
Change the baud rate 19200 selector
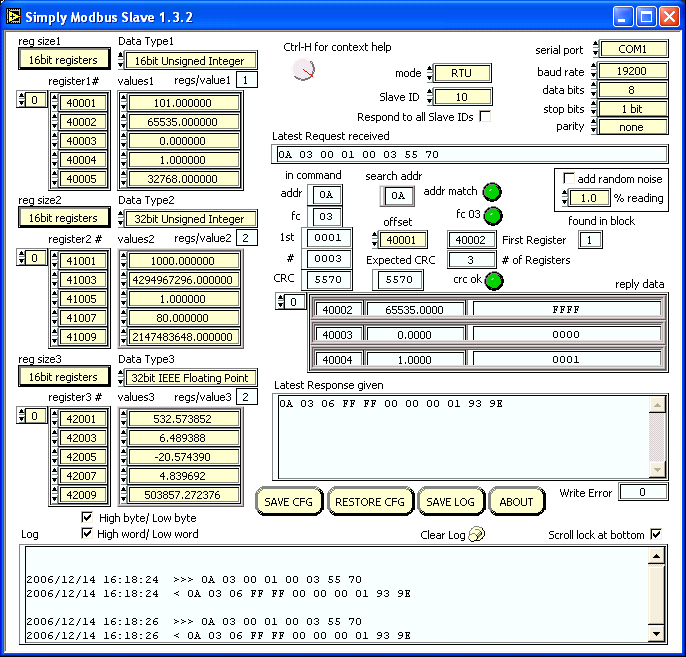coord(632,71)
